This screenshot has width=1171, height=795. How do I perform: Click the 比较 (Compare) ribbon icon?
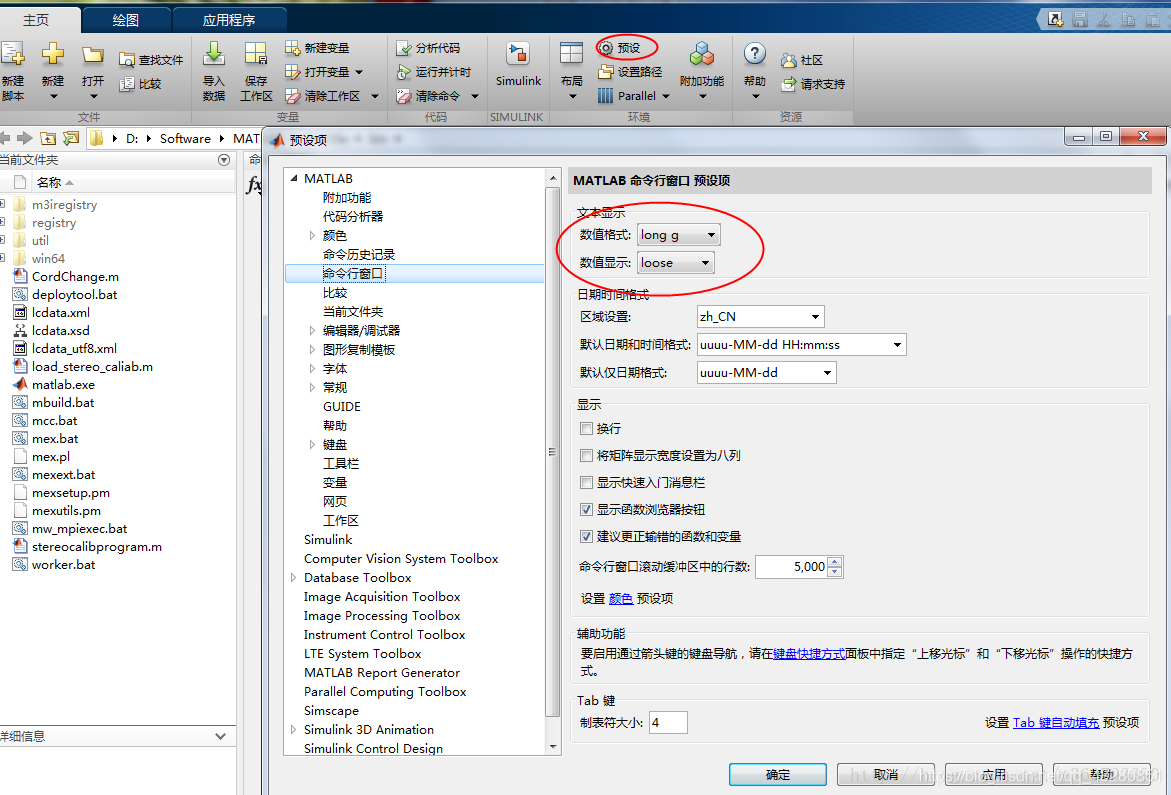click(127, 84)
